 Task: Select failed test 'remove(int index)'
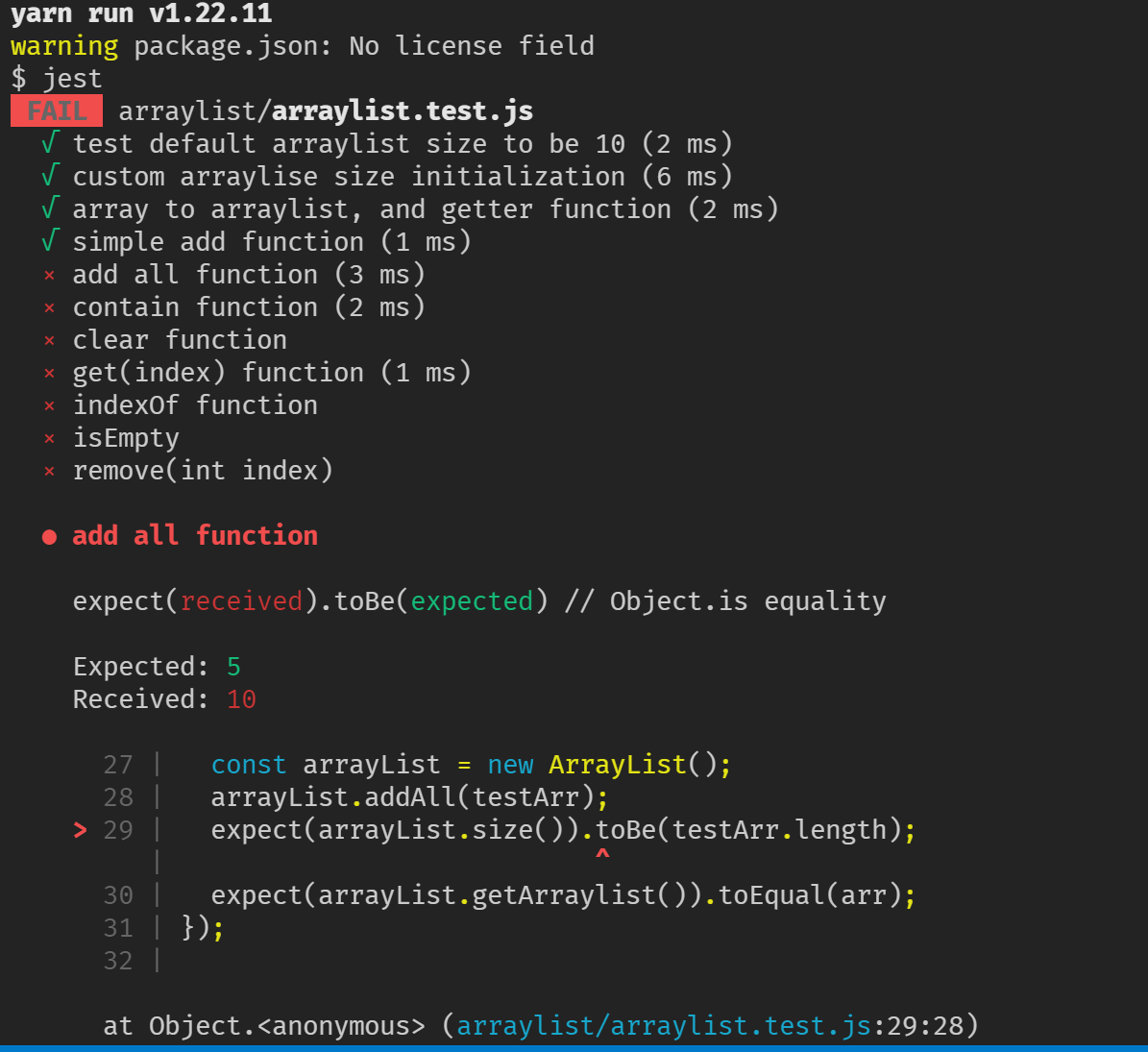coord(187,470)
